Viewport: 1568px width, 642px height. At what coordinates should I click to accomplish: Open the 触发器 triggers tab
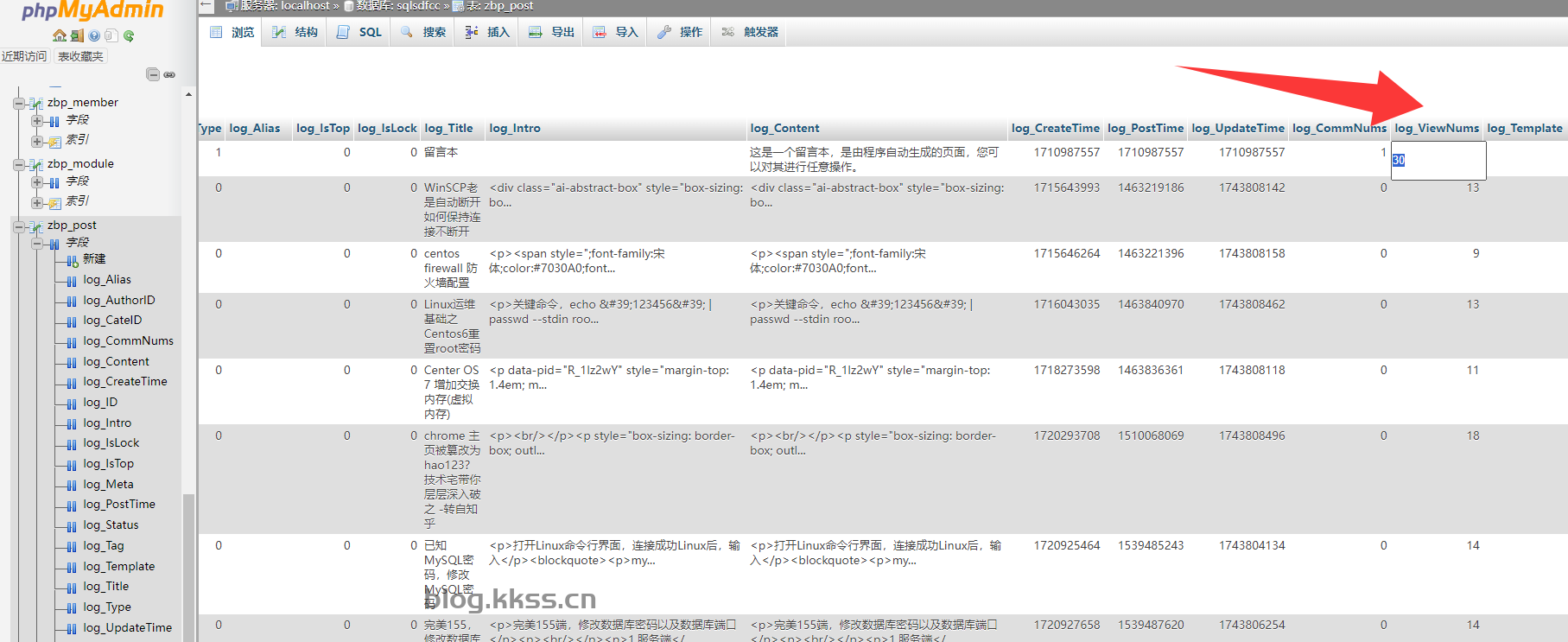(x=750, y=32)
